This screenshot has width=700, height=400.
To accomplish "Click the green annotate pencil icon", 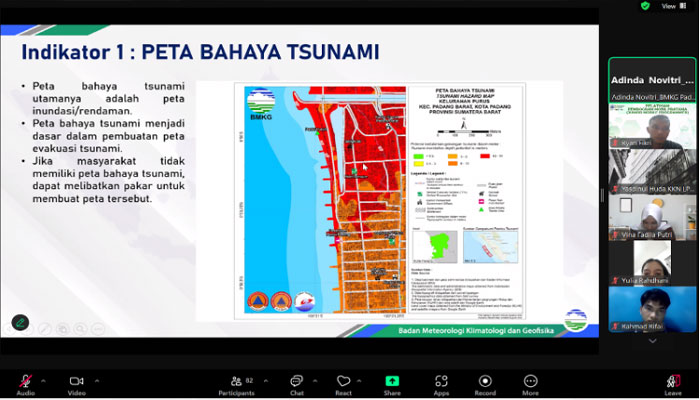I will coord(19,322).
